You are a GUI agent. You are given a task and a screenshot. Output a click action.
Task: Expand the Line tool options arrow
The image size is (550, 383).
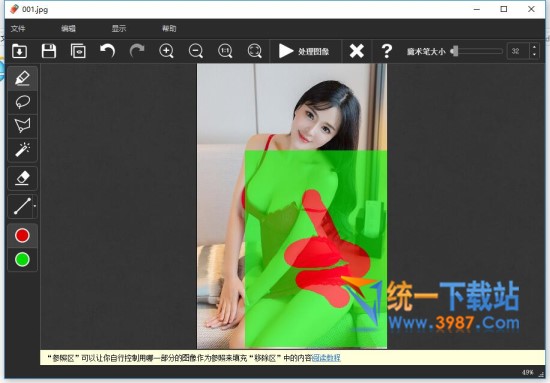(35, 206)
